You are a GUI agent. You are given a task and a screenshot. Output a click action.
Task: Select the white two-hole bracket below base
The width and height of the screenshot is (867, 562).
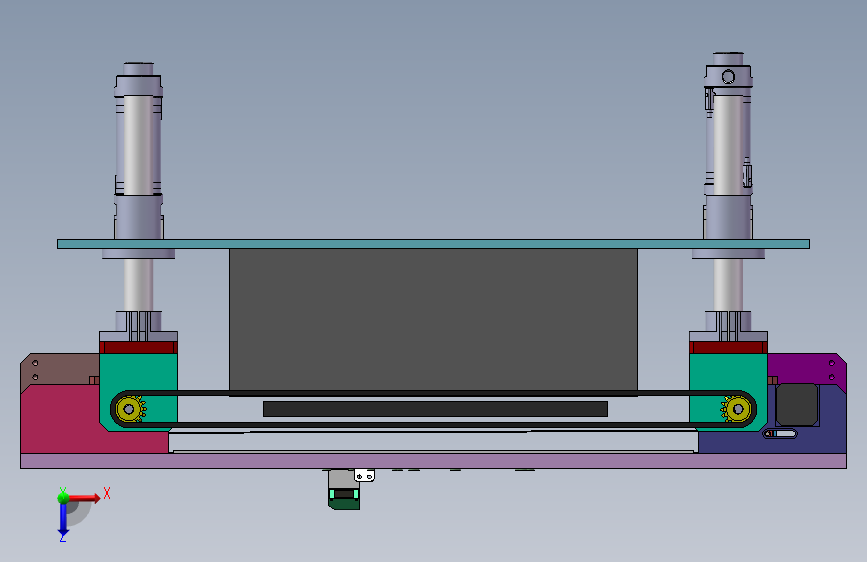point(364,475)
